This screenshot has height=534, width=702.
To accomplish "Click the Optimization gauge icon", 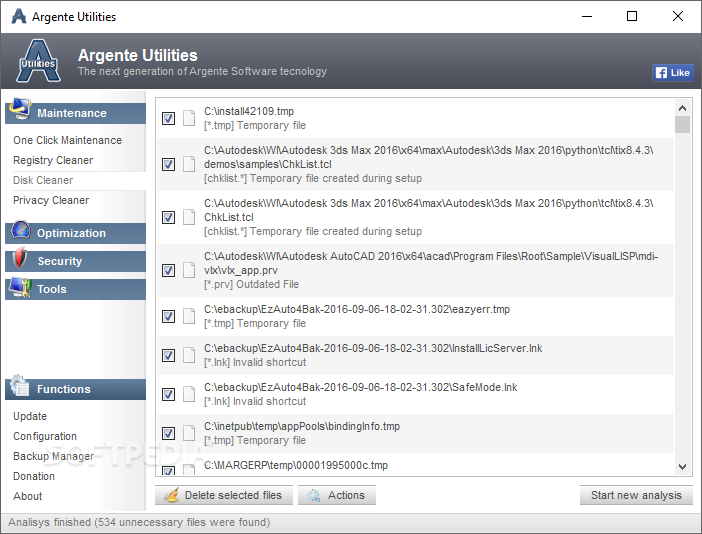I will [21, 230].
